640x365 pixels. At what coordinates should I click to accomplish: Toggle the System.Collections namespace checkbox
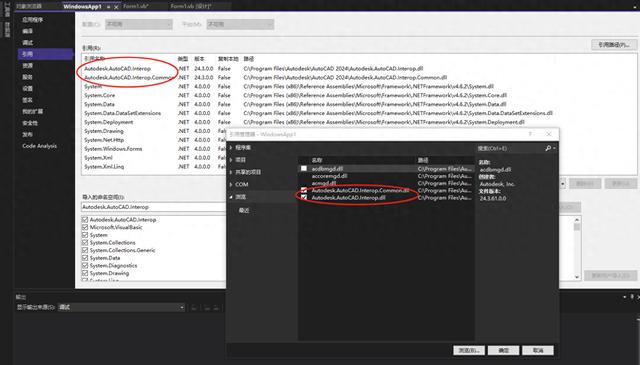pos(85,243)
